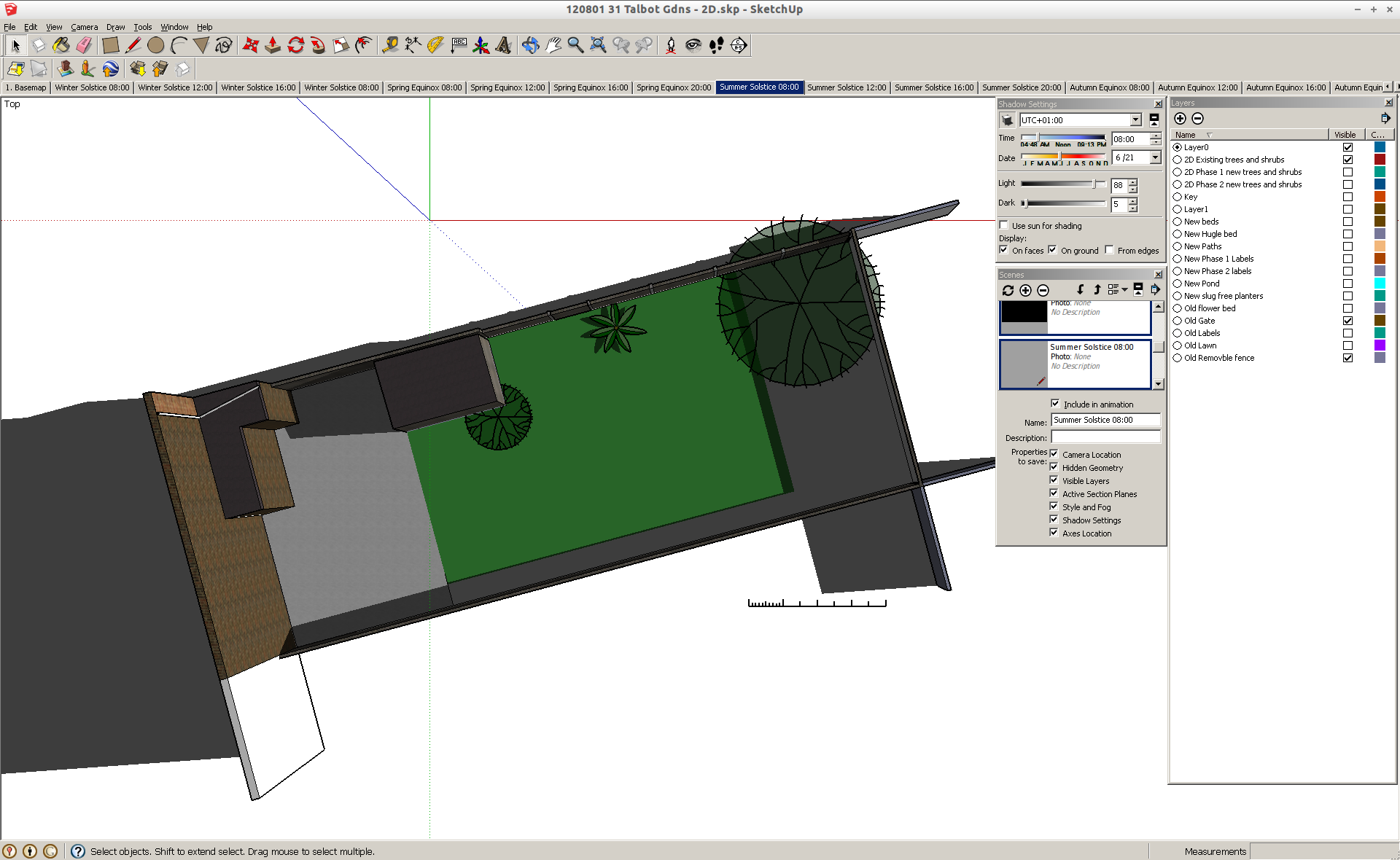Screen dimensions: 1400x860
Task: Activate the Push/Pull tool
Action: pyautogui.click(x=273, y=45)
